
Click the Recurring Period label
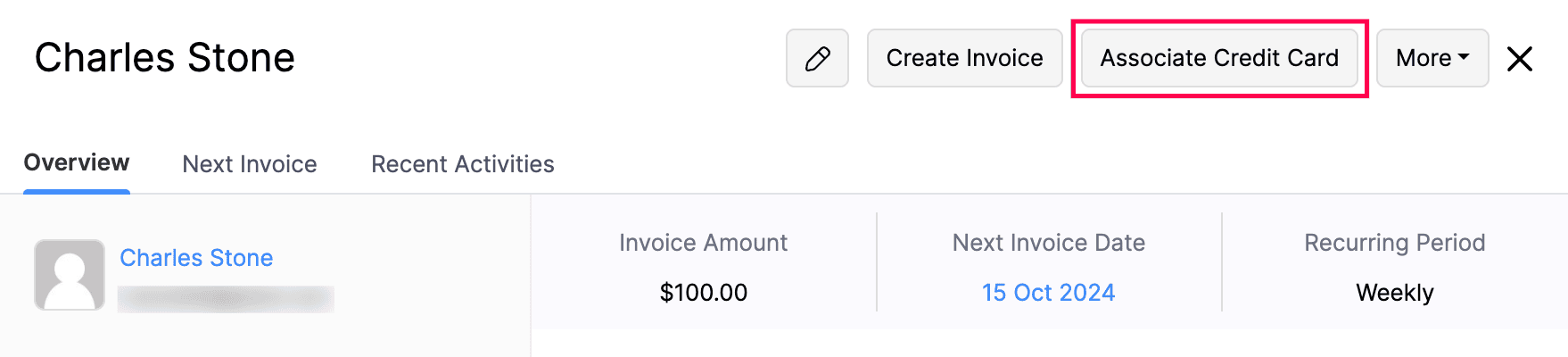(x=1395, y=243)
